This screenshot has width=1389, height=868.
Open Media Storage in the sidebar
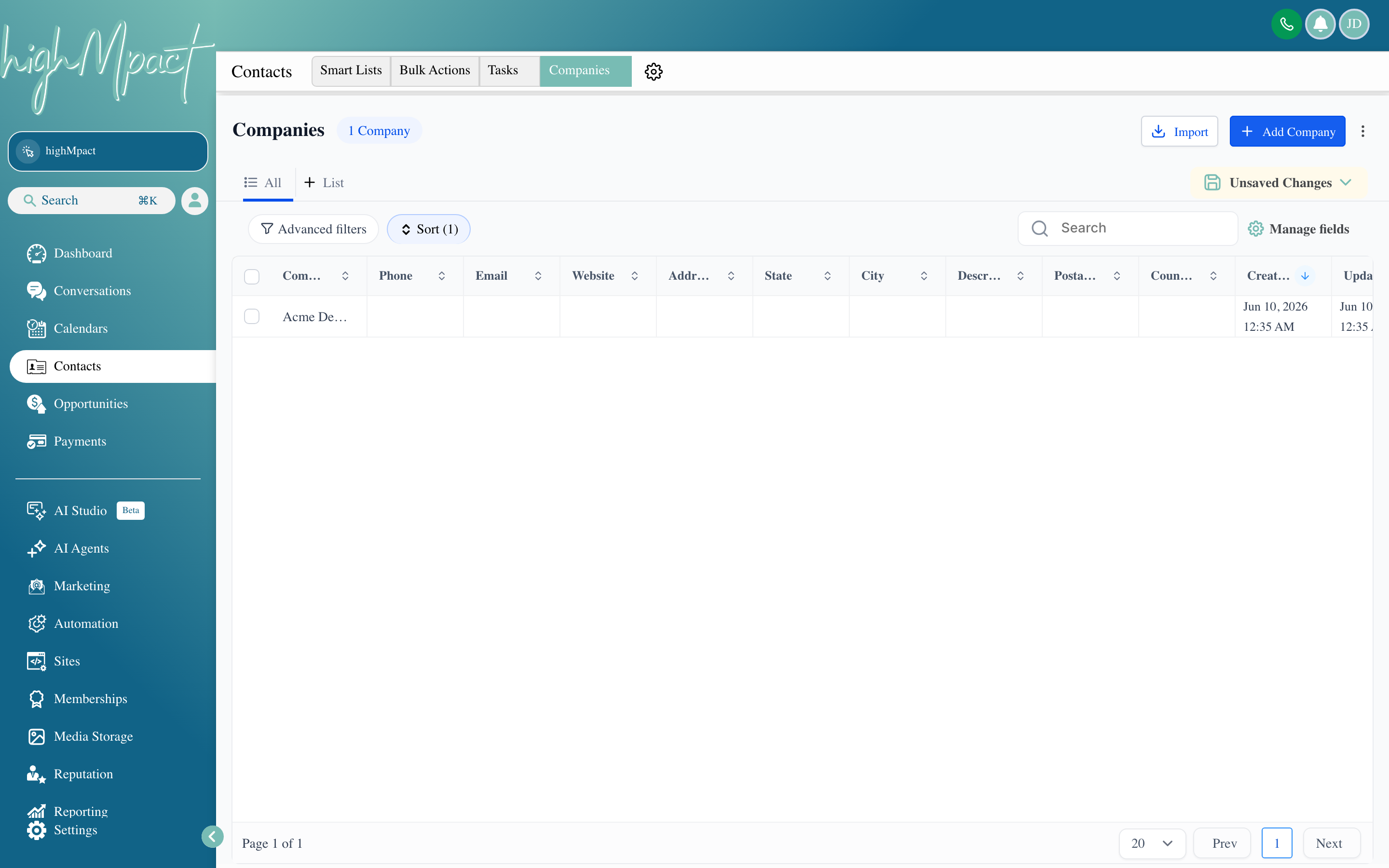tap(80, 736)
